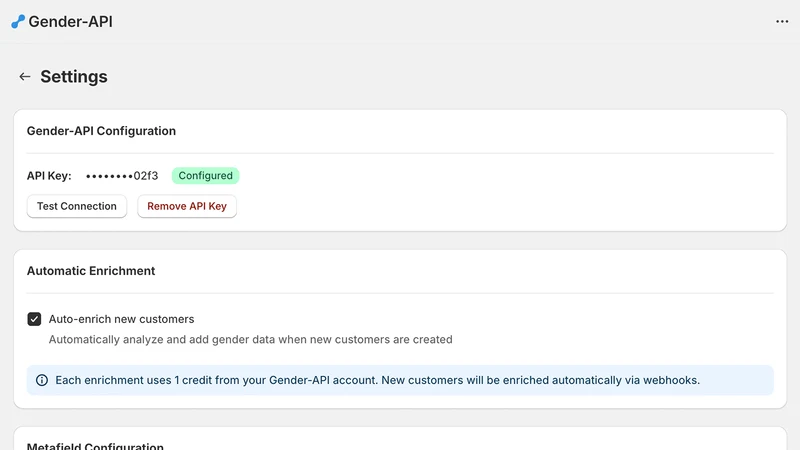The height and width of the screenshot is (450, 800).
Task: Click the Automatic Enrichment heading
Action: pyautogui.click(x=91, y=271)
